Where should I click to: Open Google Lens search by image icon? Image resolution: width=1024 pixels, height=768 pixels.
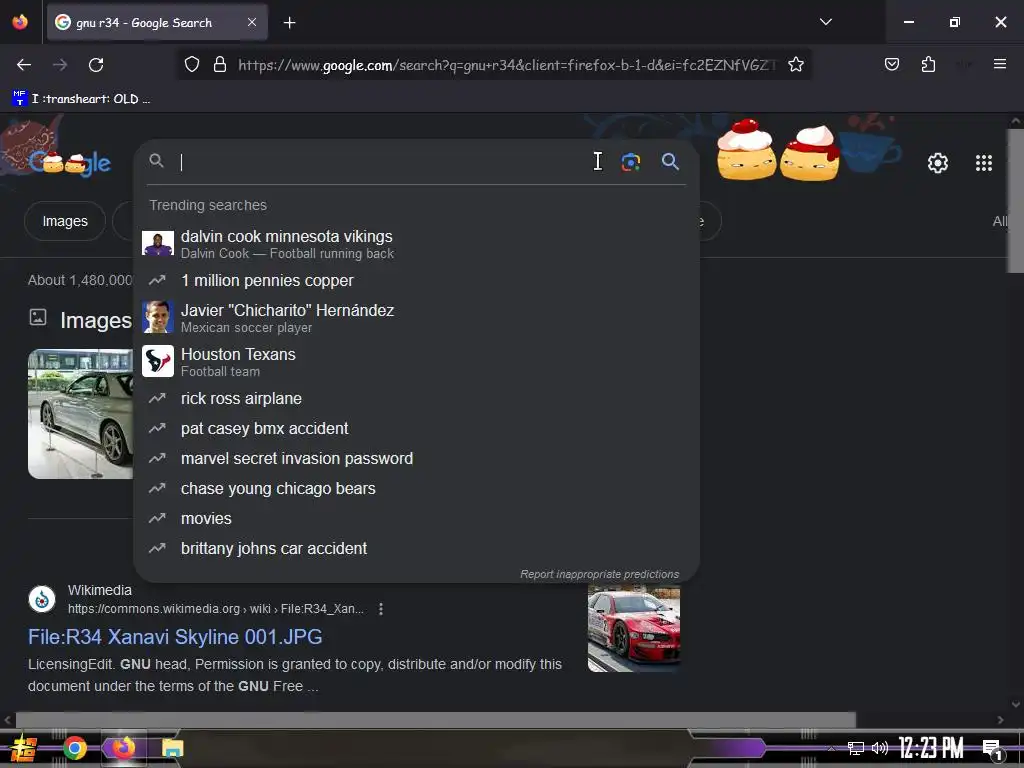click(630, 162)
